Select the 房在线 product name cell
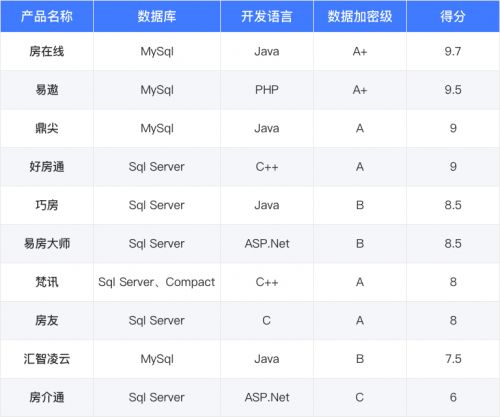This screenshot has width=500, height=417. pos(47,51)
